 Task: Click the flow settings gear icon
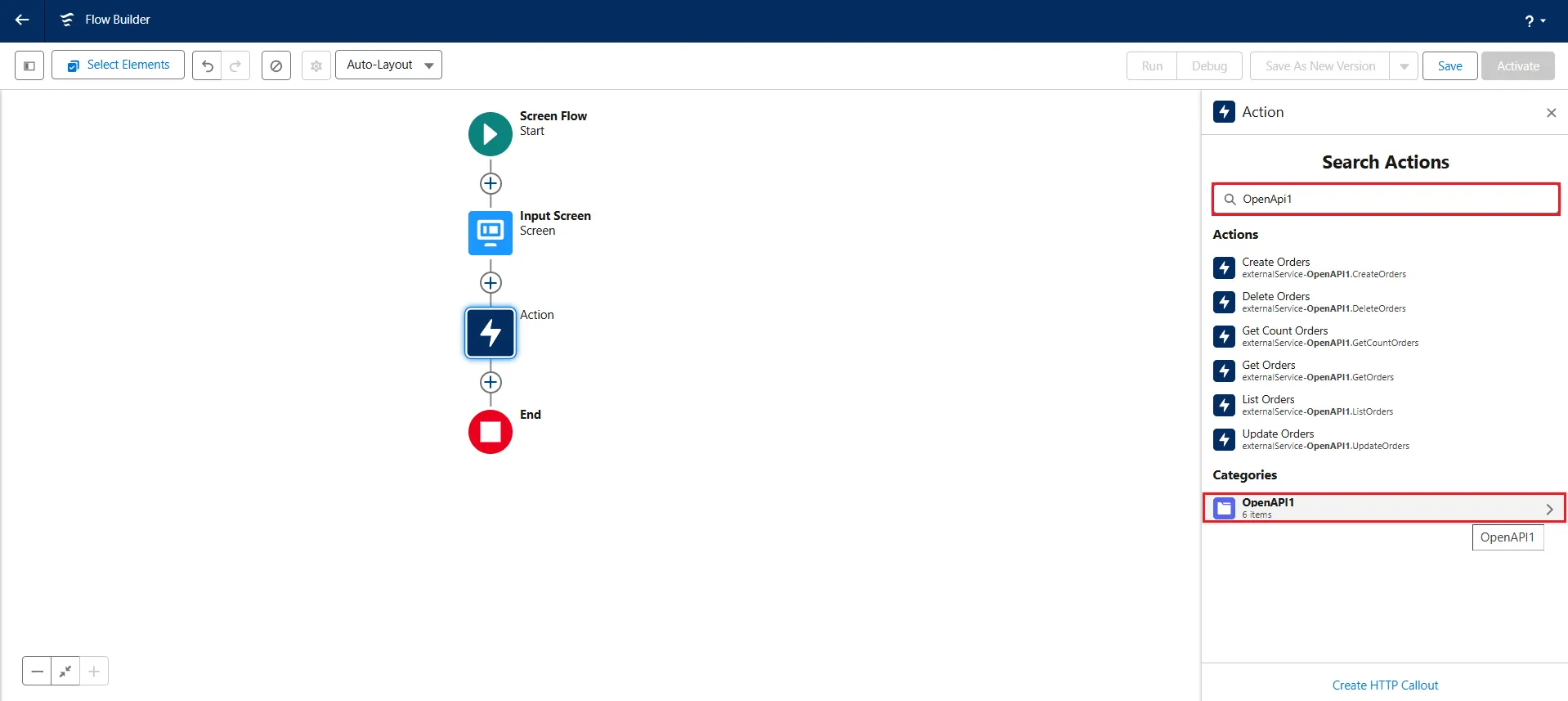(x=316, y=65)
